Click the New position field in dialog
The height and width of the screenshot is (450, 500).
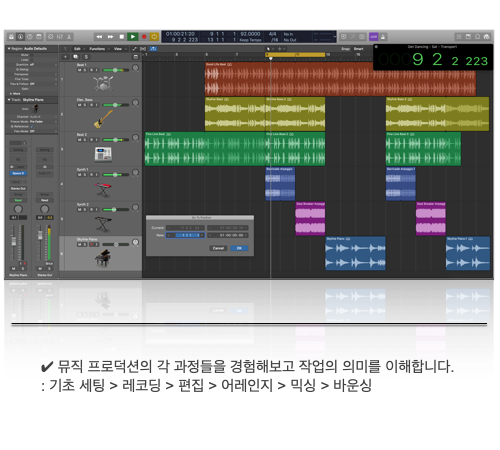[x=185, y=235]
